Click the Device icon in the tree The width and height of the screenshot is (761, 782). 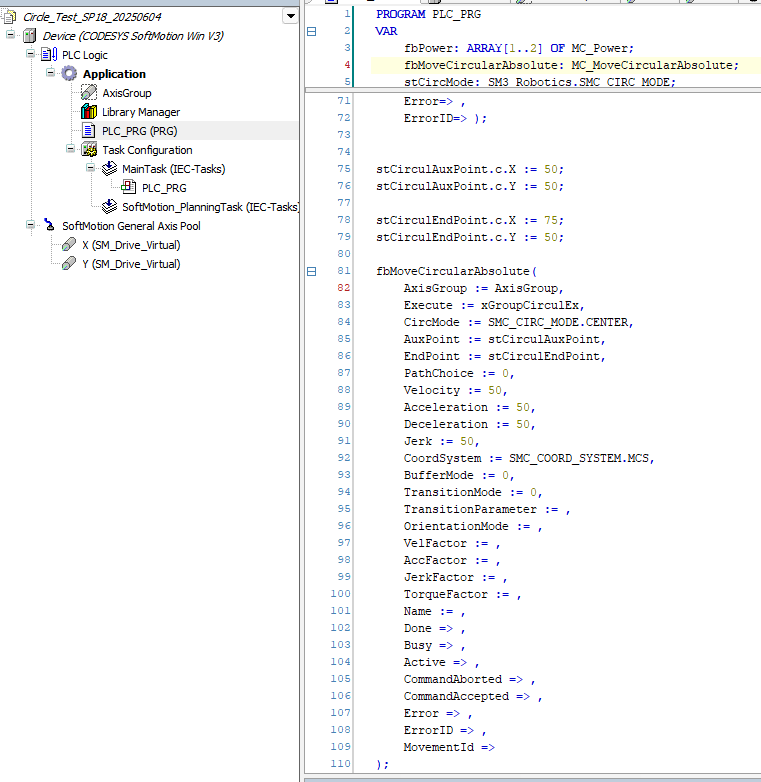pos(30,36)
